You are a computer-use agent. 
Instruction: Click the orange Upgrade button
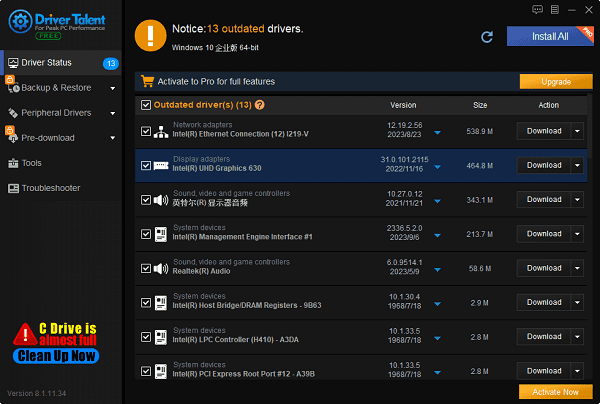pyautogui.click(x=556, y=81)
